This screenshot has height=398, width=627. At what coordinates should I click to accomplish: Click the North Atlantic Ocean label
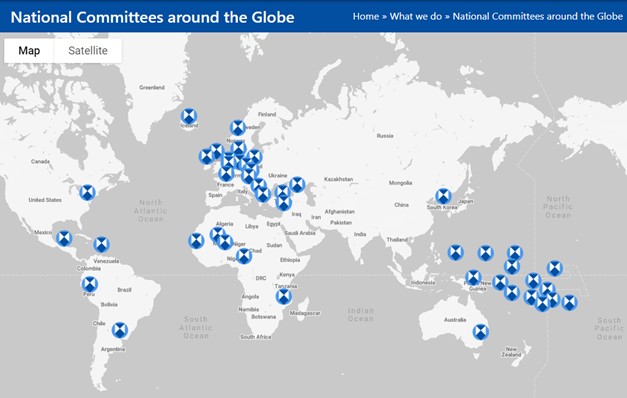(151, 211)
